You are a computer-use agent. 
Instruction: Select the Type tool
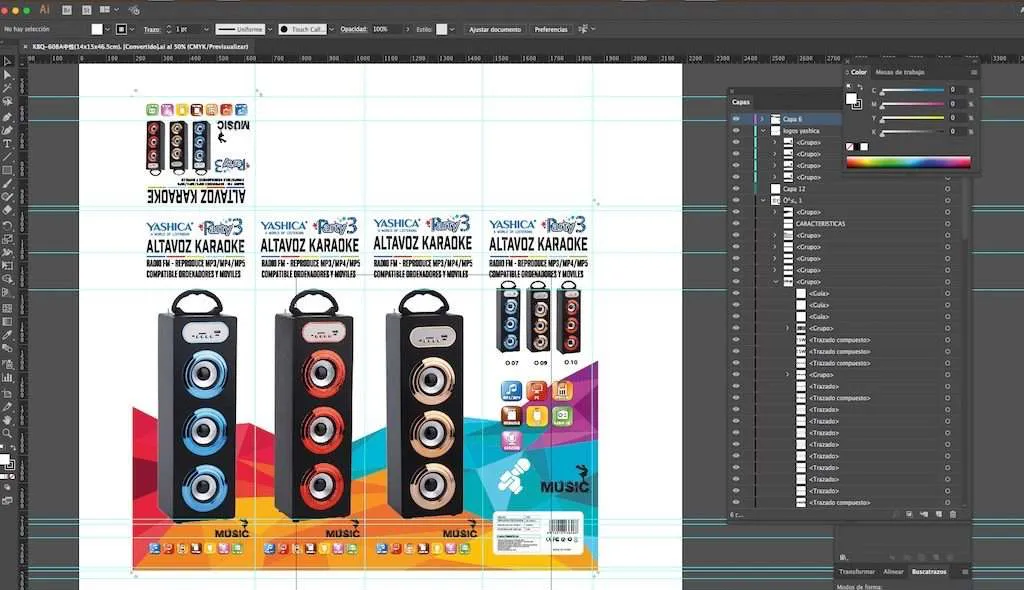7,144
